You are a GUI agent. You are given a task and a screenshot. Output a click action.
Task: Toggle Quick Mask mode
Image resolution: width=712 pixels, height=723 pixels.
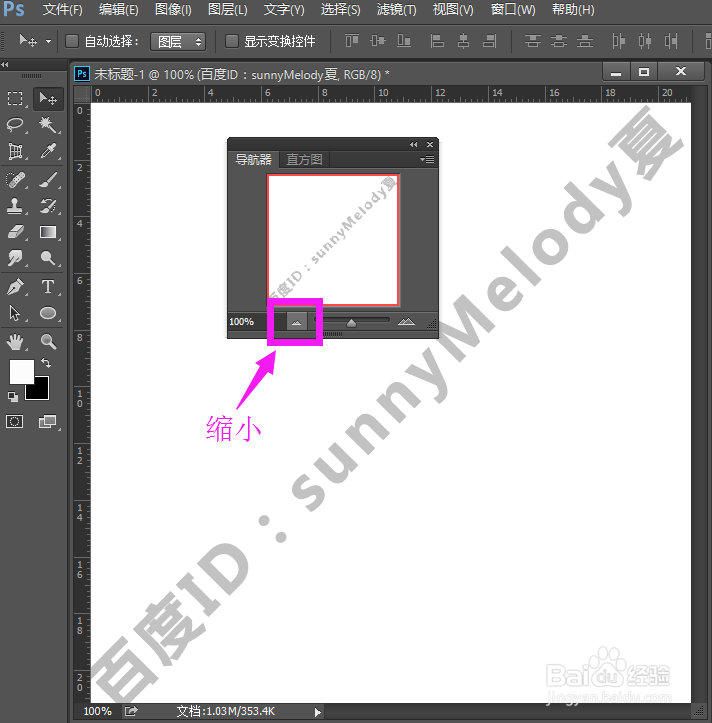click(15, 421)
